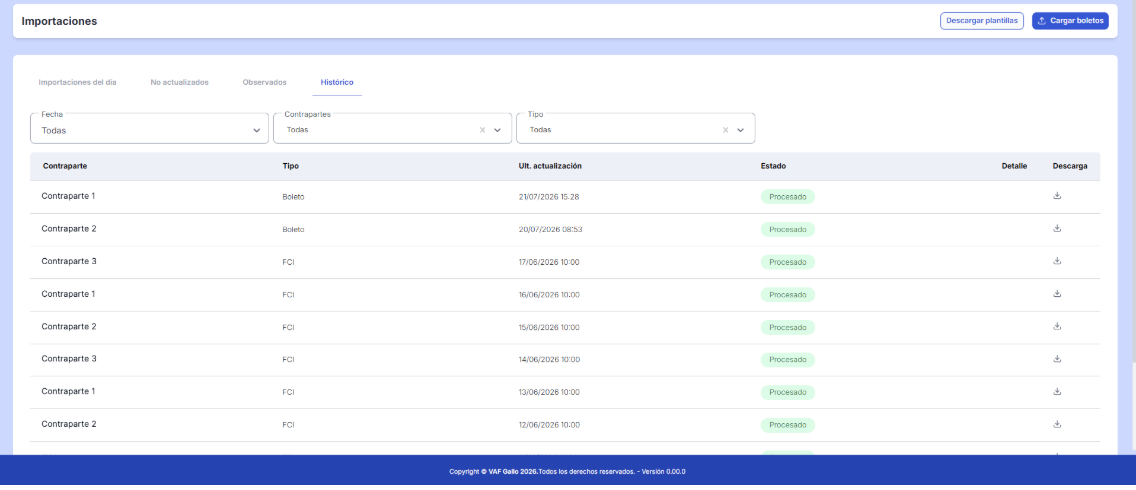Click the copyright VAF Gallo footer text
1136x490 pixels.
point(567,472)
